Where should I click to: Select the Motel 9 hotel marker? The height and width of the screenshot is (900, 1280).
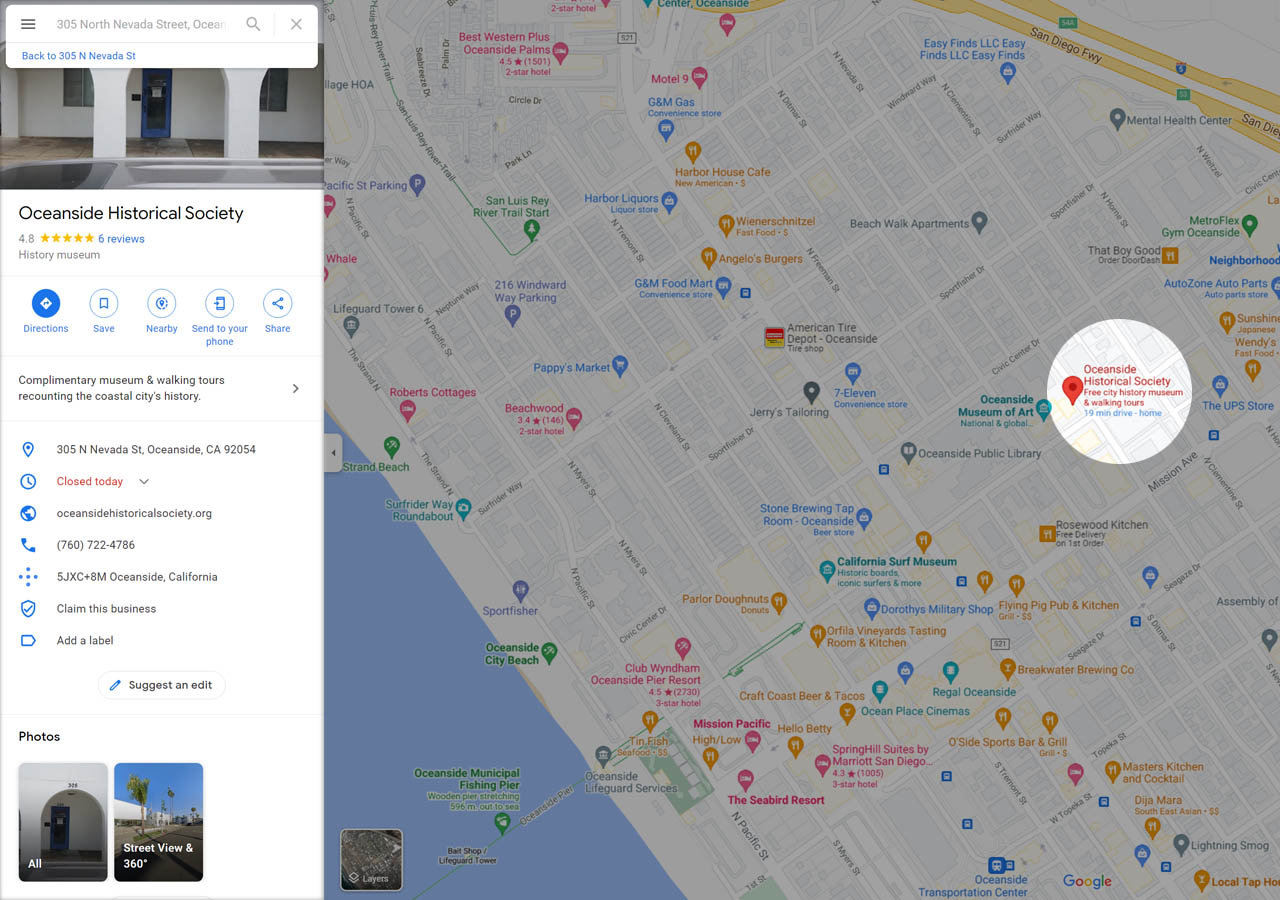[x=700, y=77]
